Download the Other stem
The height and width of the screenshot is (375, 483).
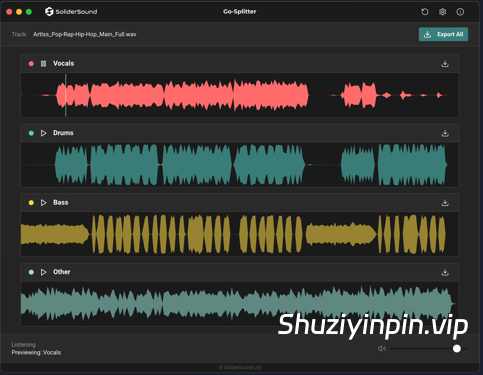click(x=445, y=272)
